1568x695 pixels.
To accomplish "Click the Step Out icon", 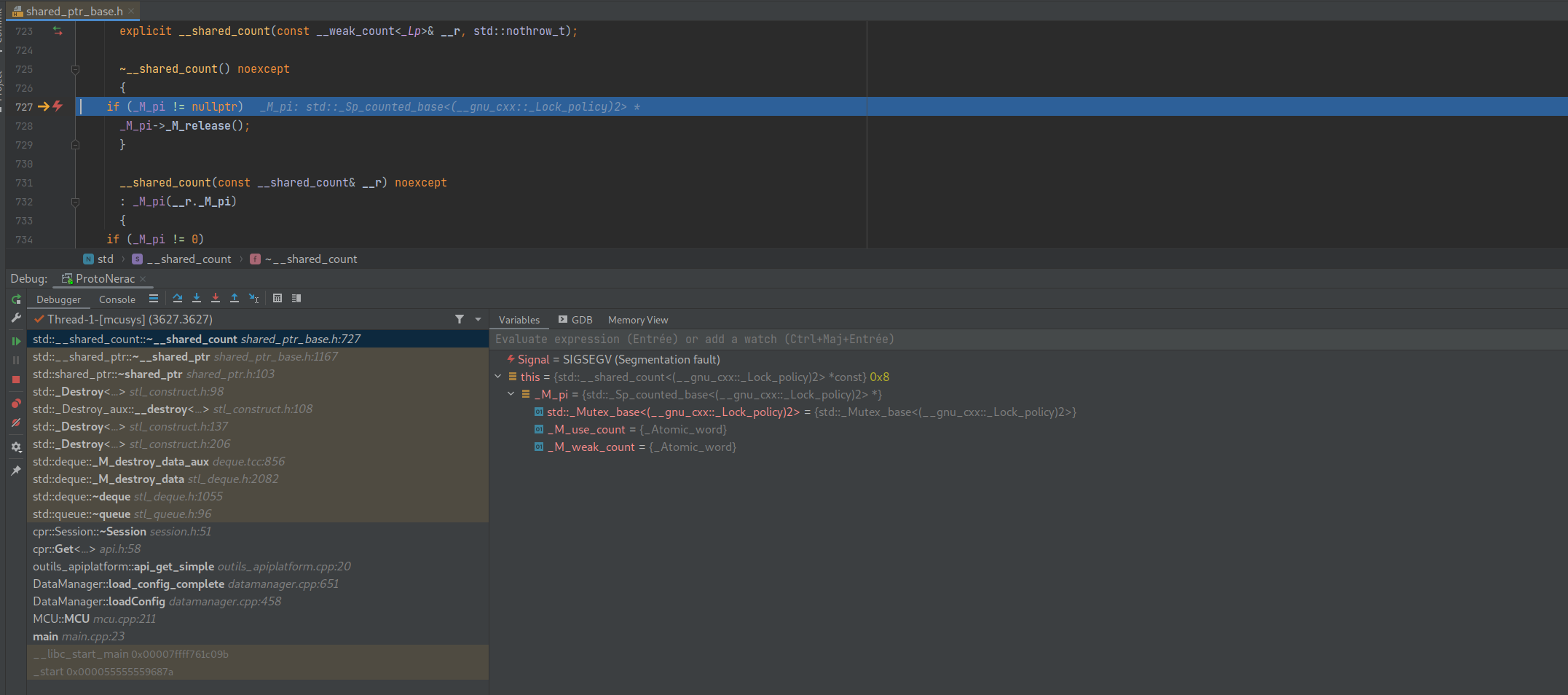I will pyautogui.click(x=235, y=298).
